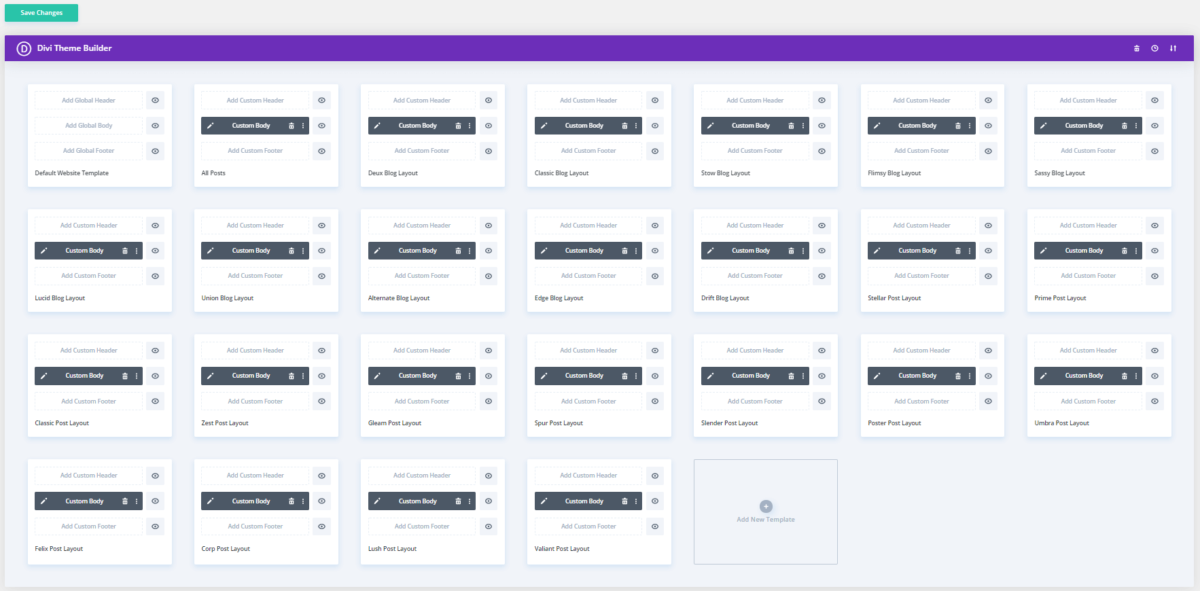Open Stellar Post Layout body options menu

coord(968,250)
